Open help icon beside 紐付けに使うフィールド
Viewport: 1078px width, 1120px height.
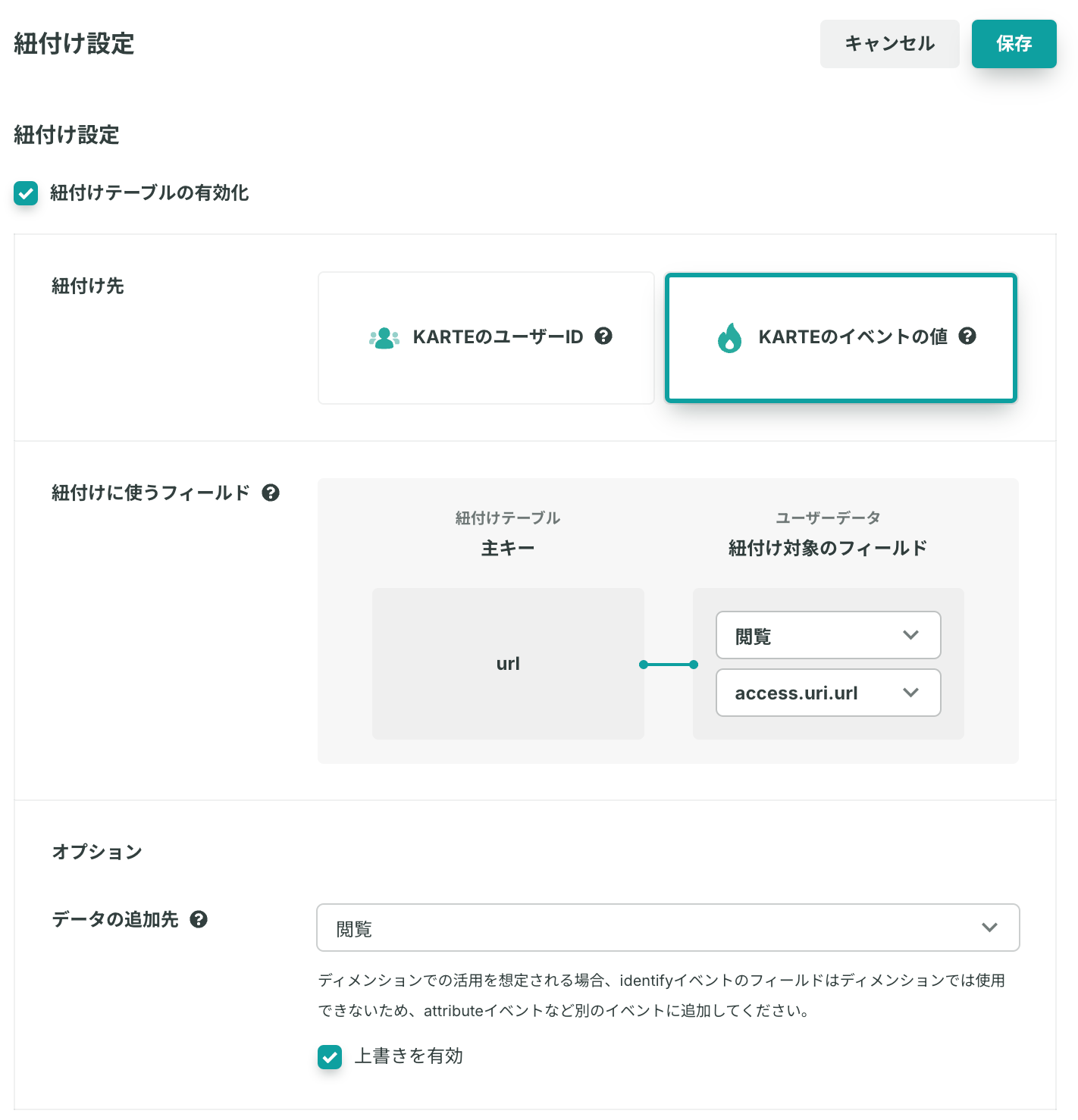(271, 493)
